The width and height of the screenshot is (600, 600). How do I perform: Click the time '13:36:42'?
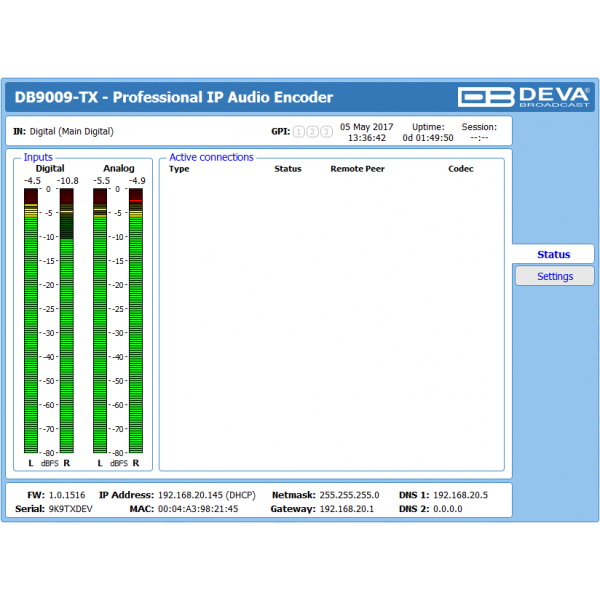pyautogui.click(x=367, y=138)
